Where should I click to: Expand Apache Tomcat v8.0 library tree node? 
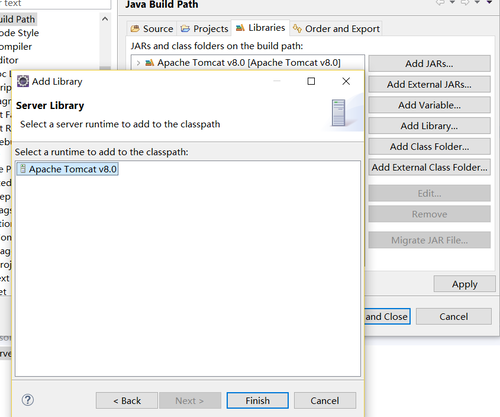[x=138, y=63]
